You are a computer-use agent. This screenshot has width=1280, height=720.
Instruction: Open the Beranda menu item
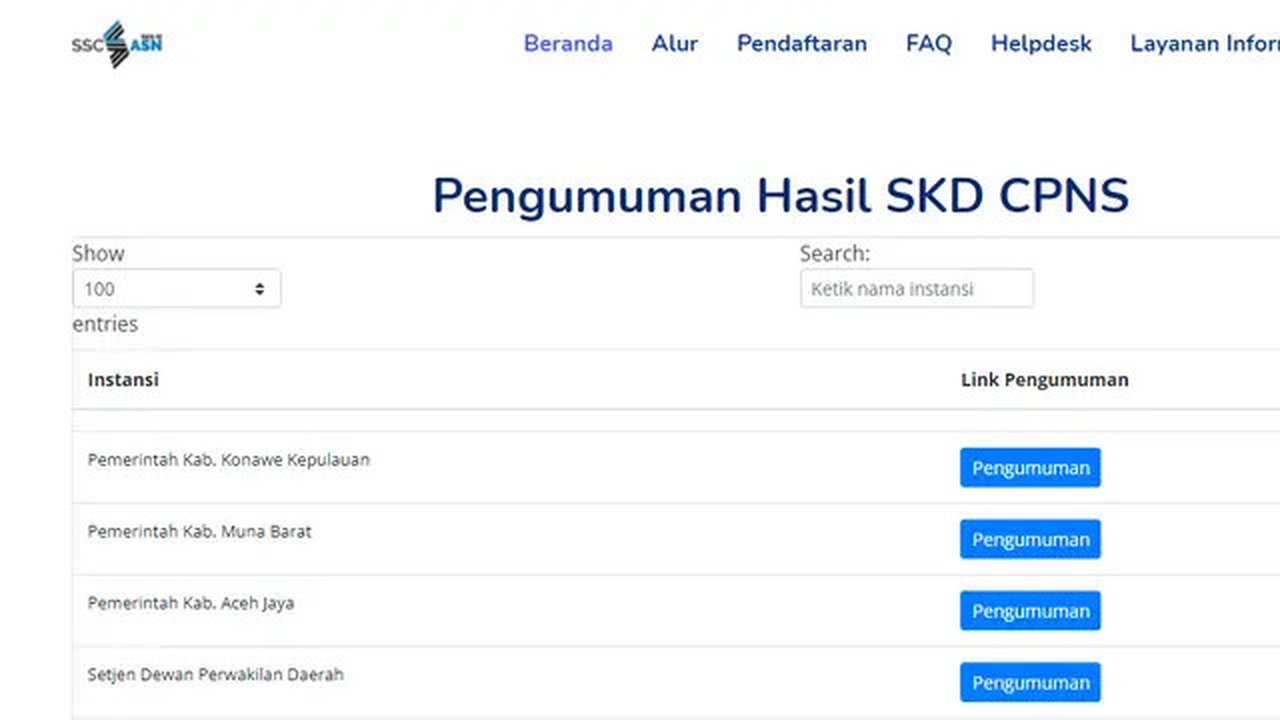[x=568, y=44]
